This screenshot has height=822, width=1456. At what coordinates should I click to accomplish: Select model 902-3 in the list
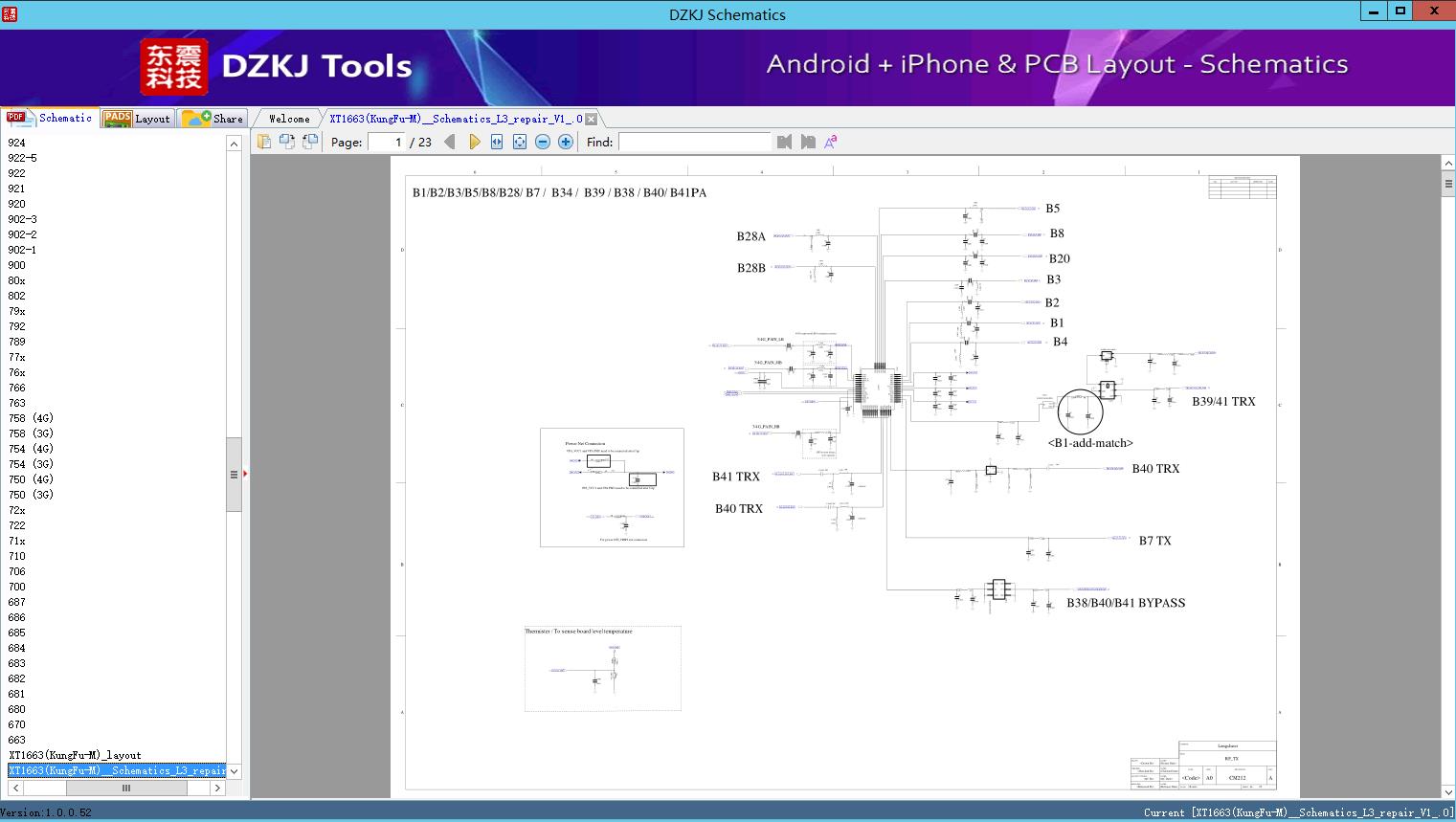click(23, 219)
